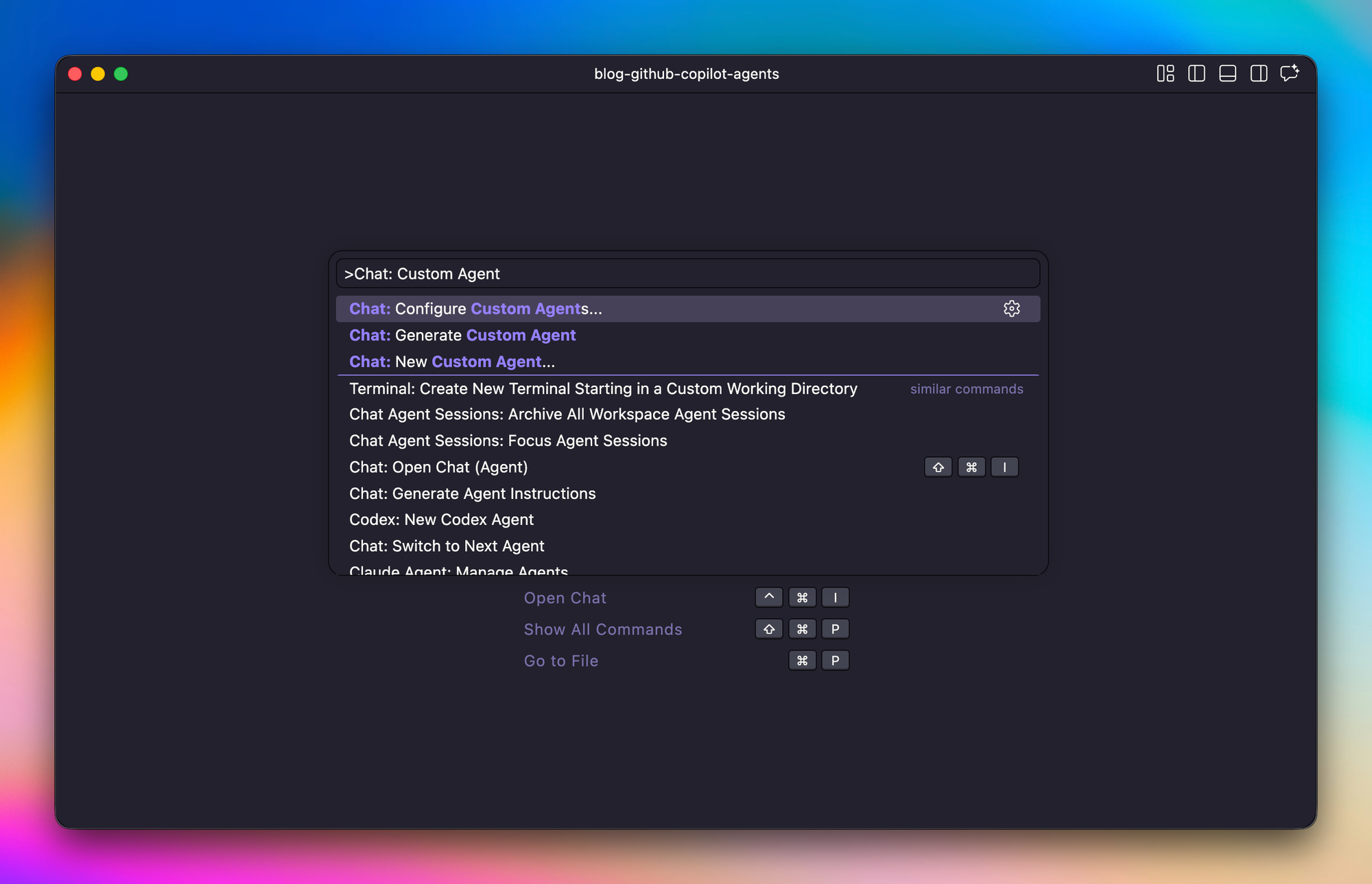Click the Open Chat watermark link
The width and height of the screenshot is (1372, 884).
pyautogui.click(x=565, y=598)
